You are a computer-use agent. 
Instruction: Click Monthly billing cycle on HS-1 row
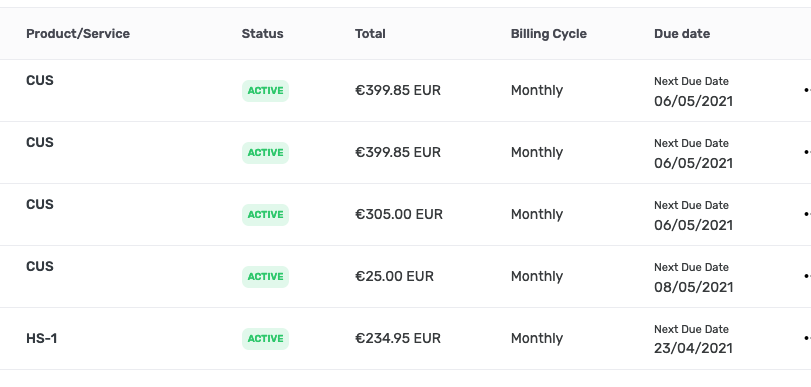coord(537,338)
